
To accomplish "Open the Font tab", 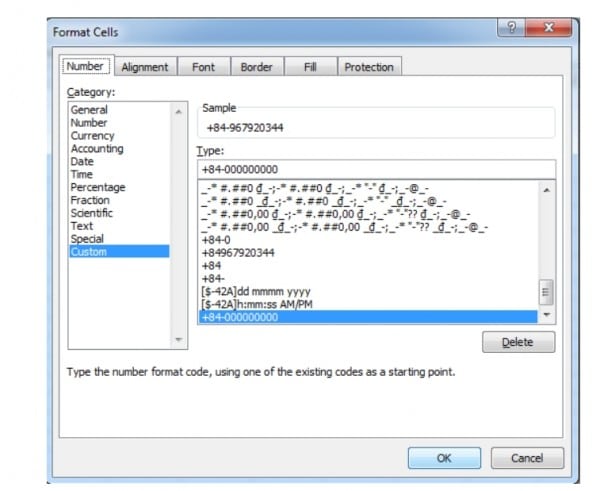I will [x=203, y=67].
